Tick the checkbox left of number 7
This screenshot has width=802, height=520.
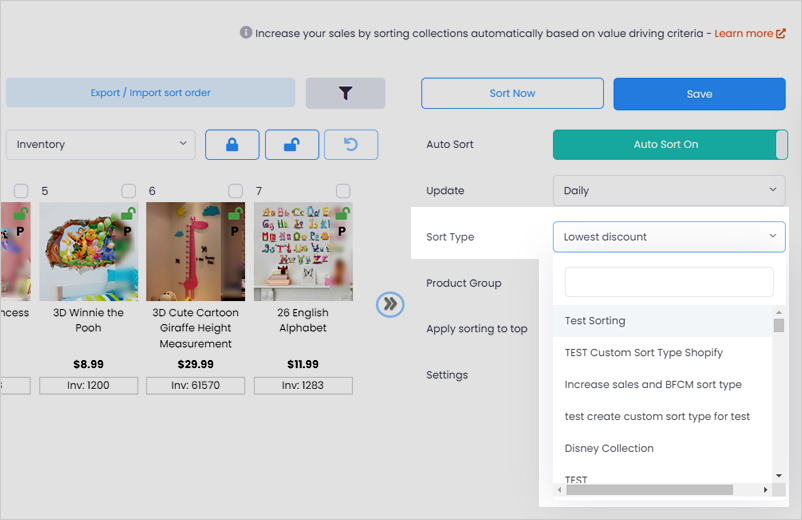pyautogui.click(x=235, y=191)
